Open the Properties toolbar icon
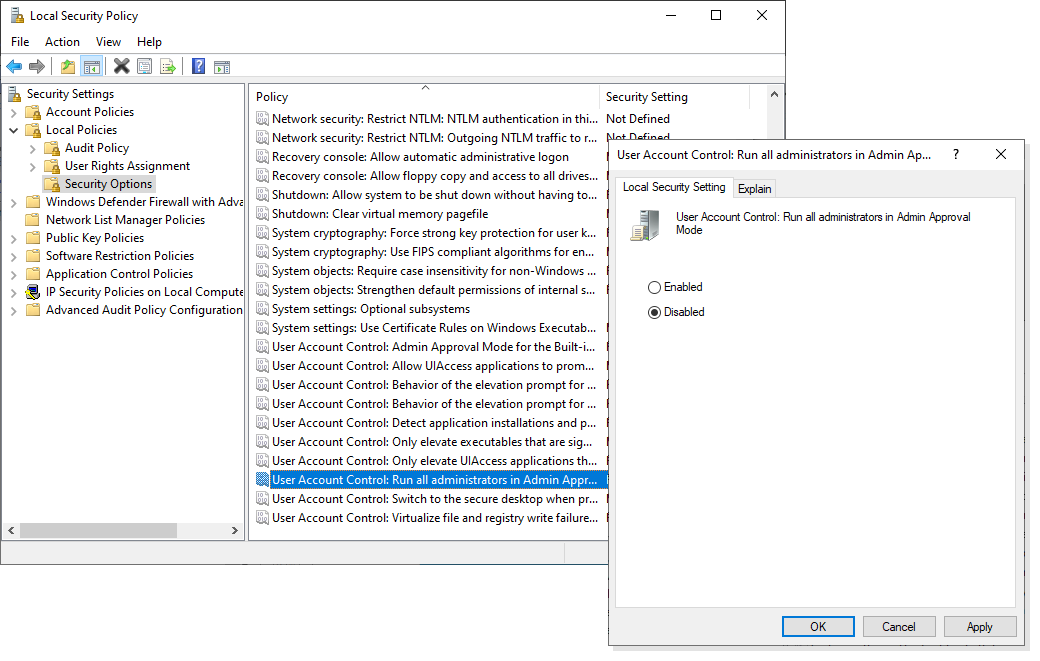 point(145,66)
